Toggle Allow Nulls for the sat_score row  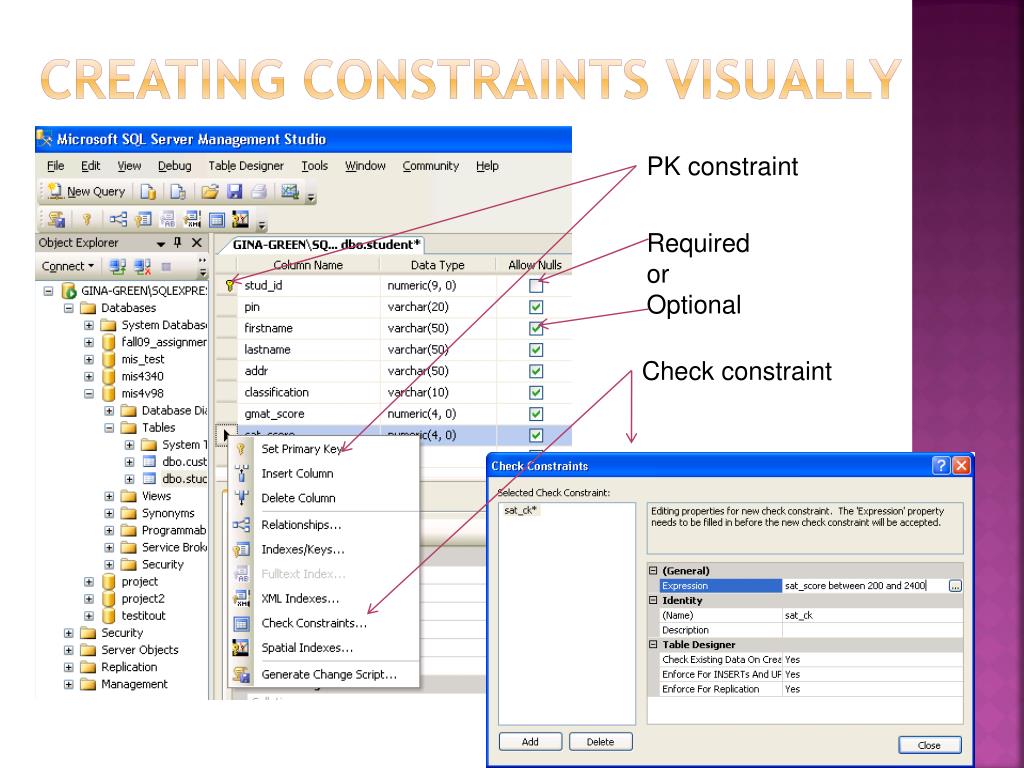tap(536, 435)
